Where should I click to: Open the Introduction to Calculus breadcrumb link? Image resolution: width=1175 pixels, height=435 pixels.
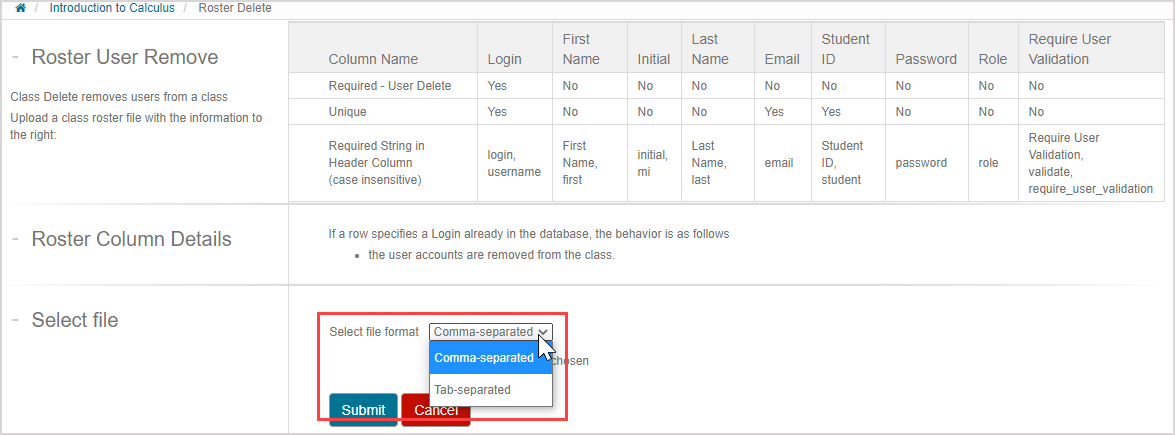click(x=112, y=8)
